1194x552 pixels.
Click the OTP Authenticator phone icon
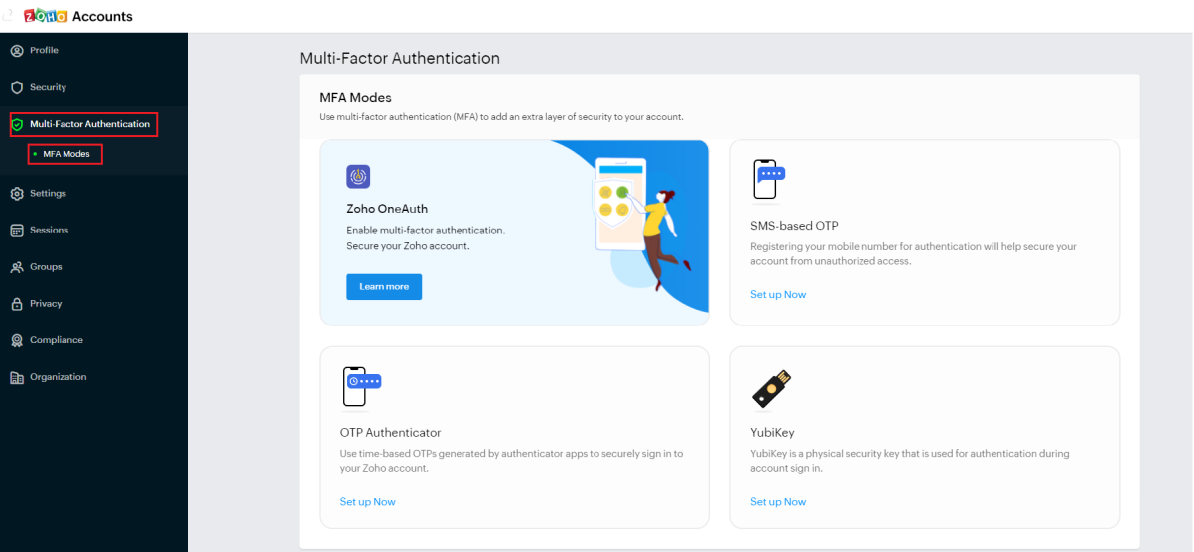(x=361, y=387)
